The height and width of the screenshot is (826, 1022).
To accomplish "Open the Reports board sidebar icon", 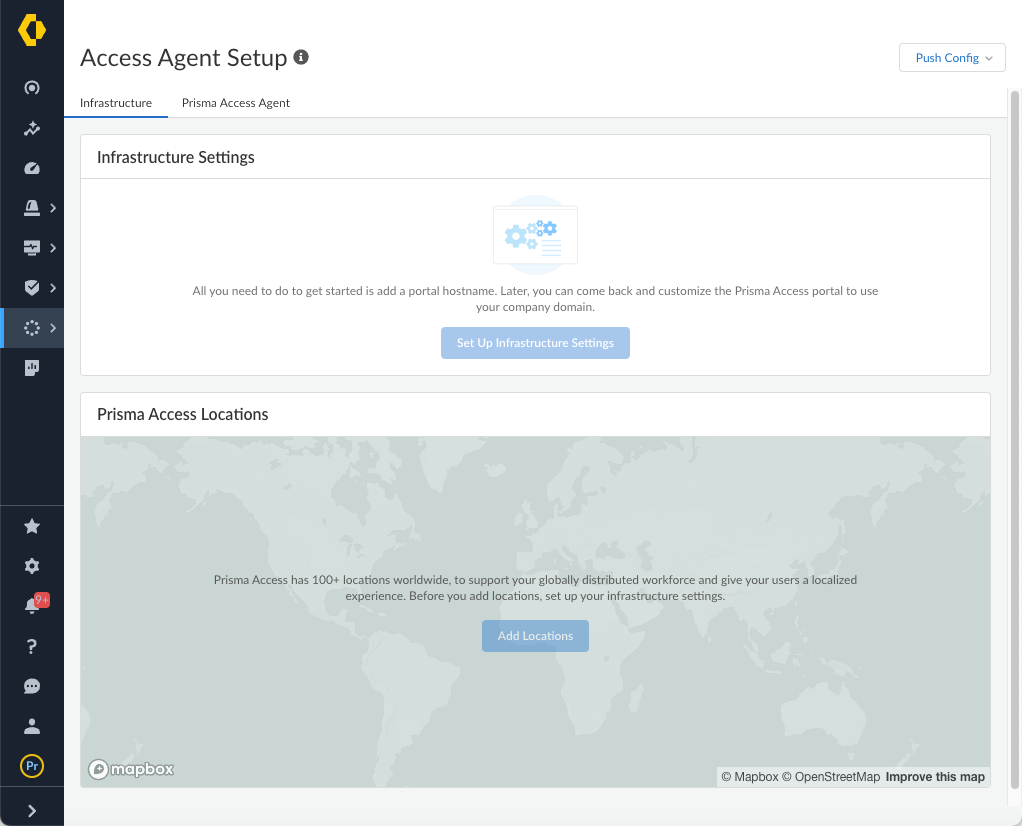I will pyautogui.click(x=31, y=368).
